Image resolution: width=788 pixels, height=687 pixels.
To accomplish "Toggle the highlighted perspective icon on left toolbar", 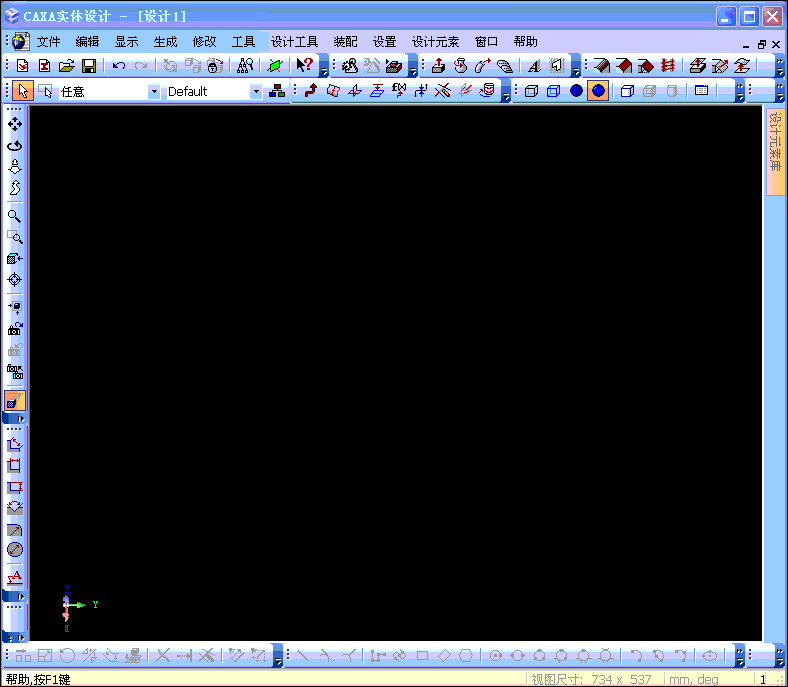I will 15,401.
